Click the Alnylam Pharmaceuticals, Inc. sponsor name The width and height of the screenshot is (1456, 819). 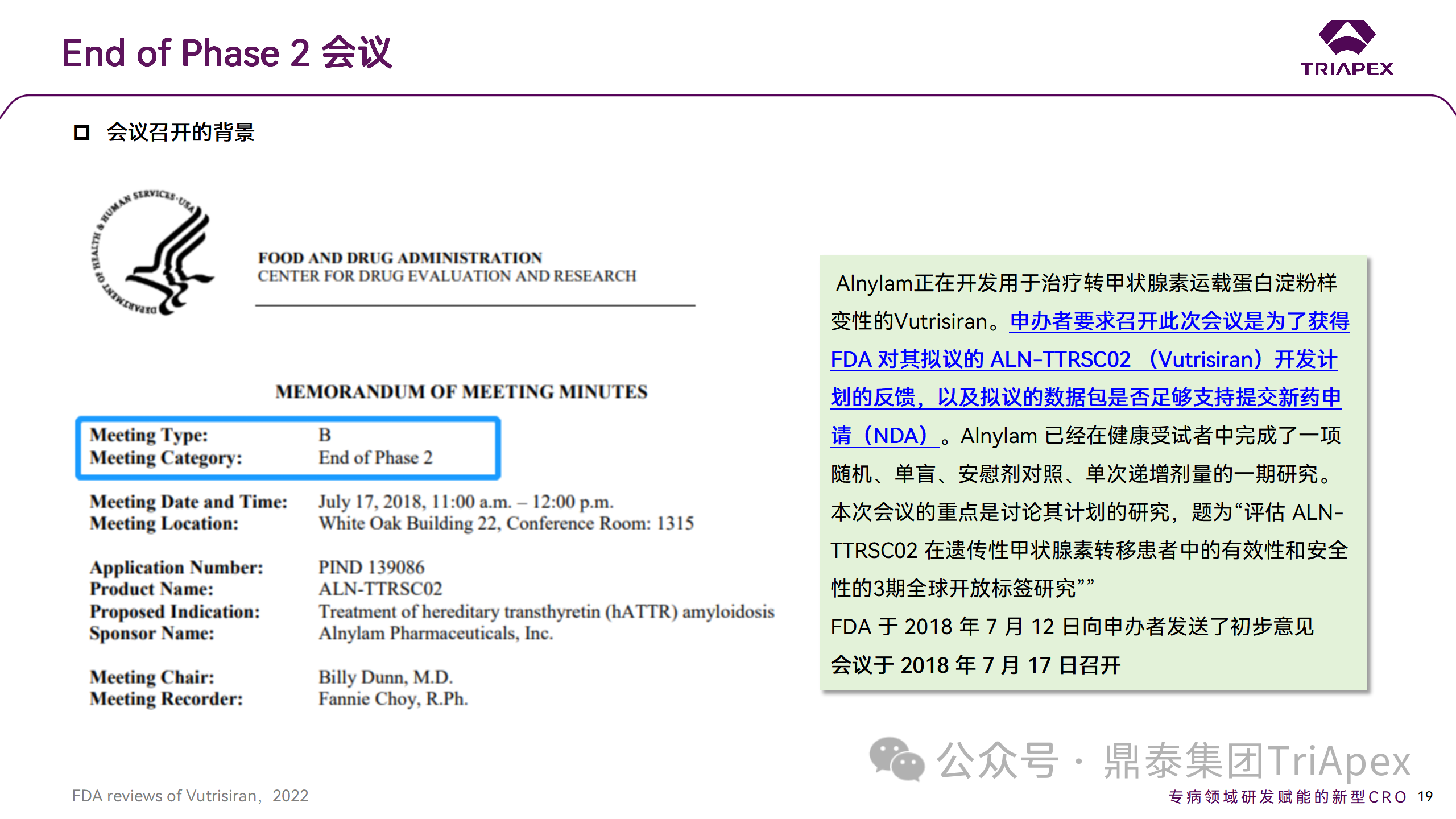click(435, 634)
